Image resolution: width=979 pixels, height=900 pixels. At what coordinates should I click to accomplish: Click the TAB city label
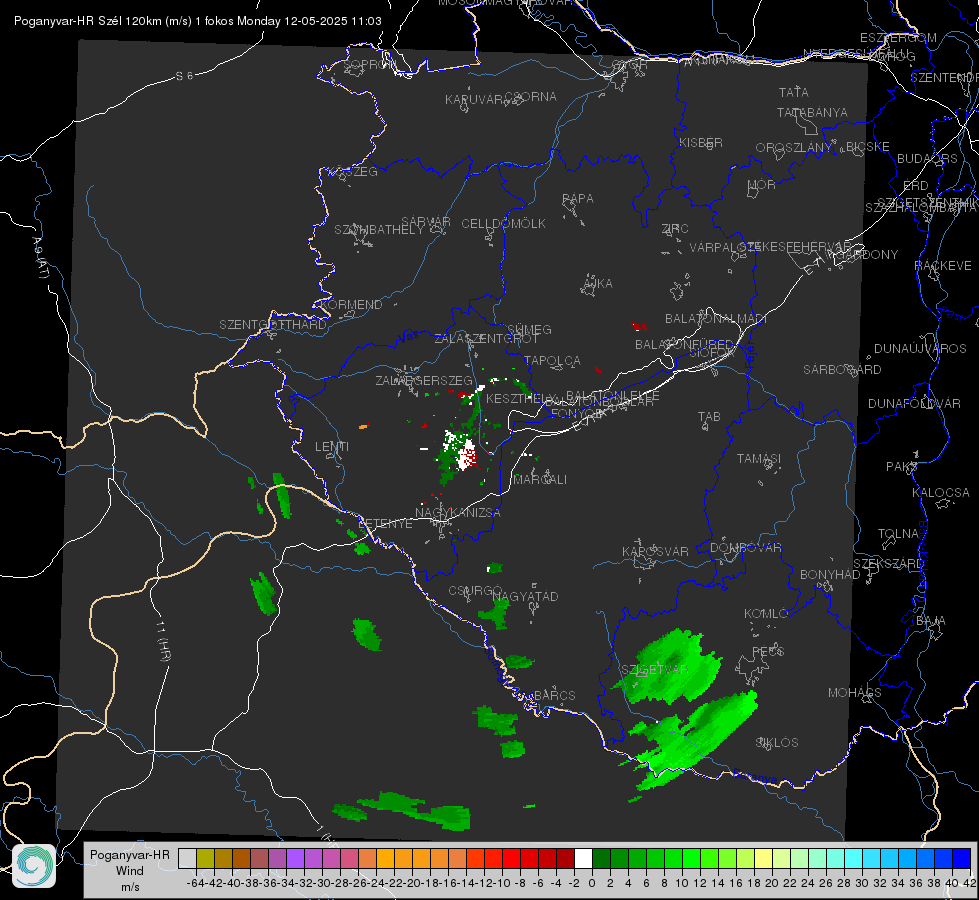pos(709,417)
